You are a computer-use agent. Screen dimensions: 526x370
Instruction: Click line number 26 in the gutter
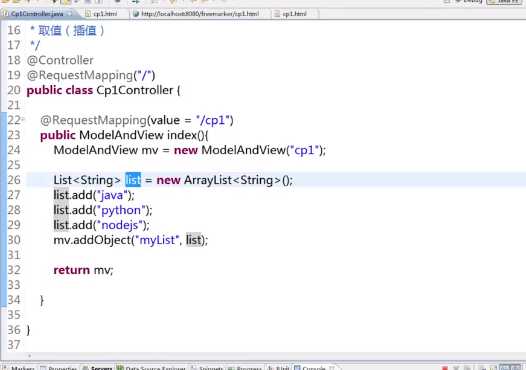14,180
